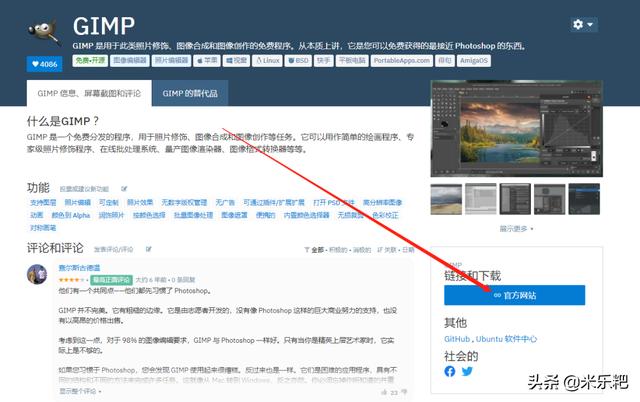640x402 pixels.
Task: Click the PortableApps.com tag
Action: (402, 60)
